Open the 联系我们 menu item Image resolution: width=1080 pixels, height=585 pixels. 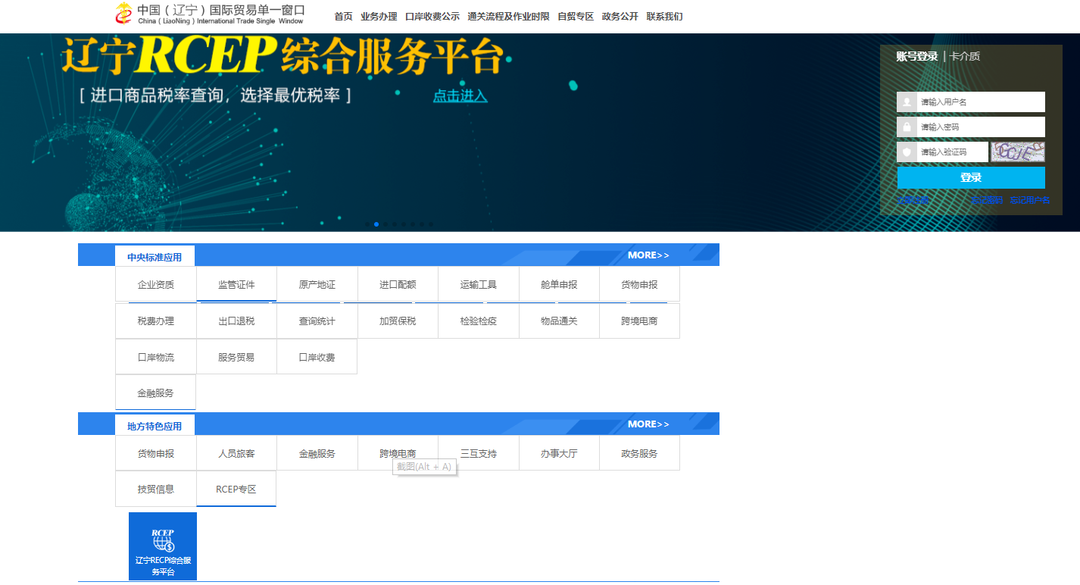pyautogui.click(x=664, y=17)
